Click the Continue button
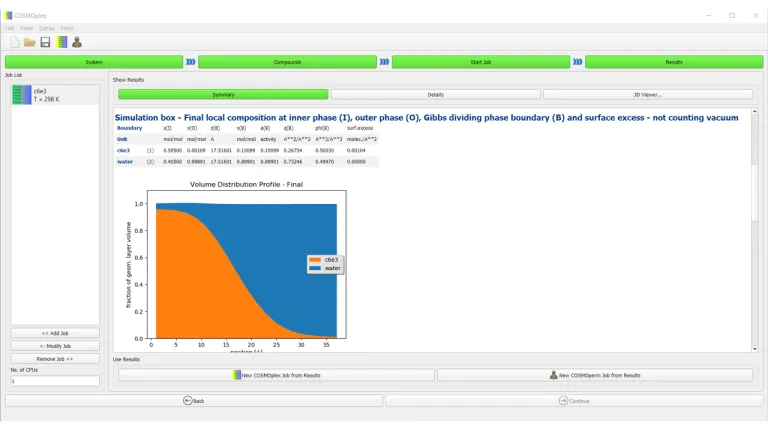 point(574,401)
